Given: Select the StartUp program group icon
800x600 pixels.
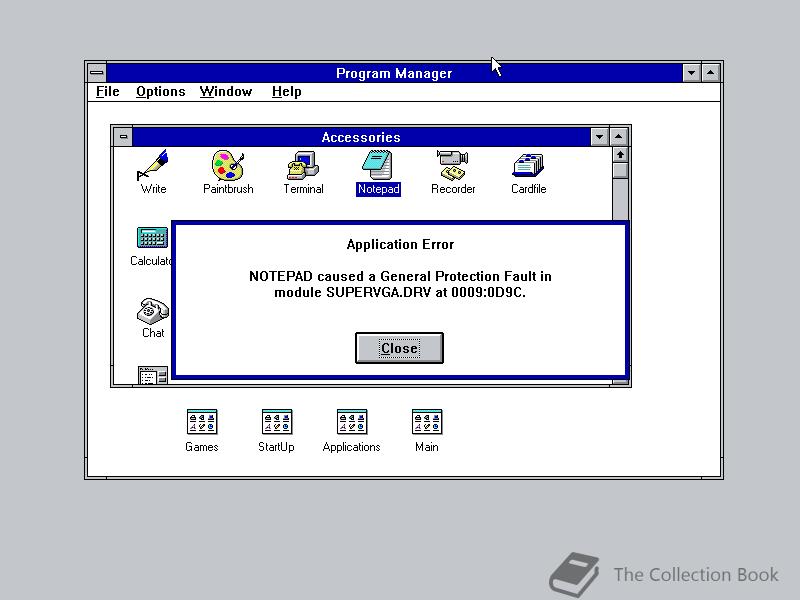Looking at the screenshot, I should pos(277,422).
